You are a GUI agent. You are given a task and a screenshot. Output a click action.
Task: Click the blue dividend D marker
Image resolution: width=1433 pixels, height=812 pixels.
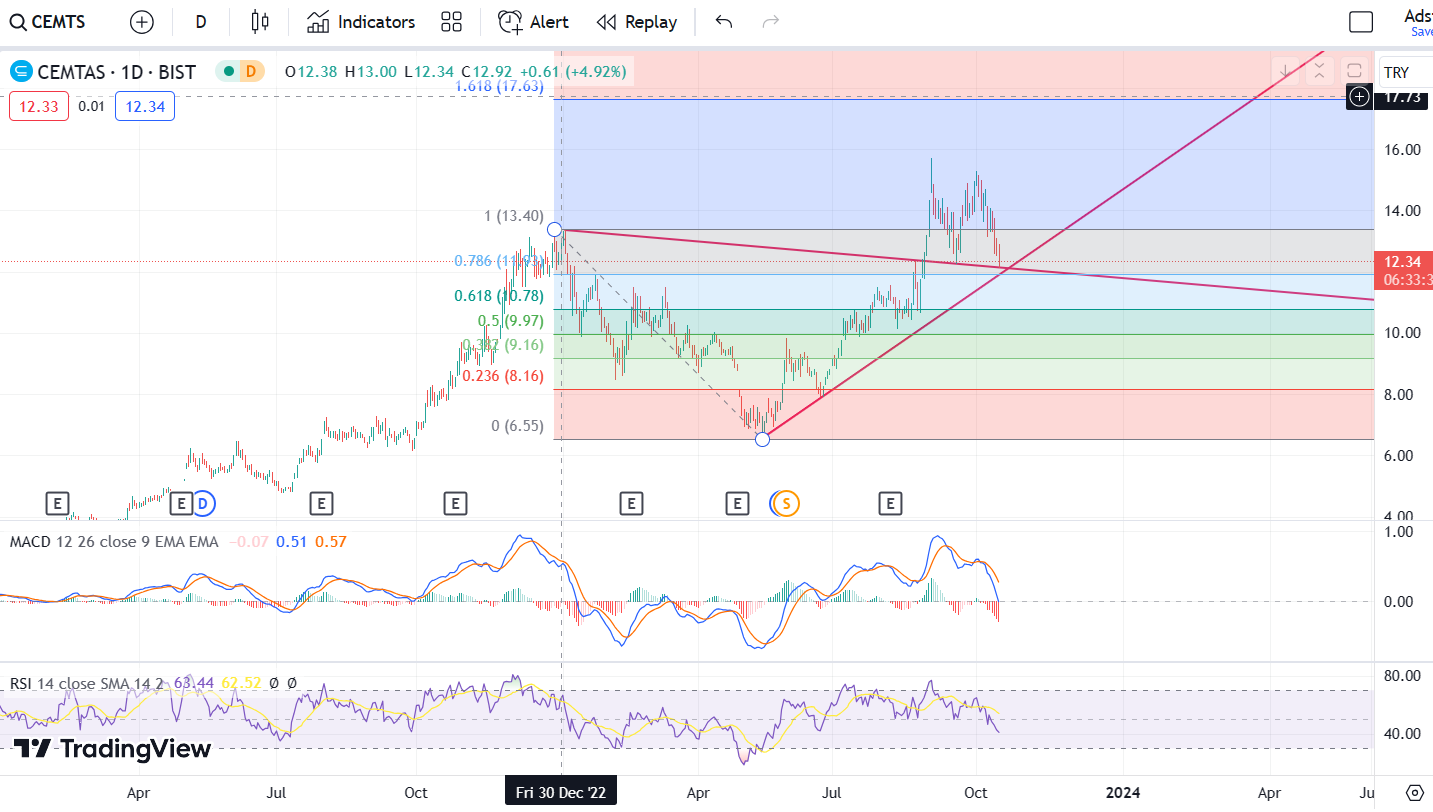pos(203,503)
